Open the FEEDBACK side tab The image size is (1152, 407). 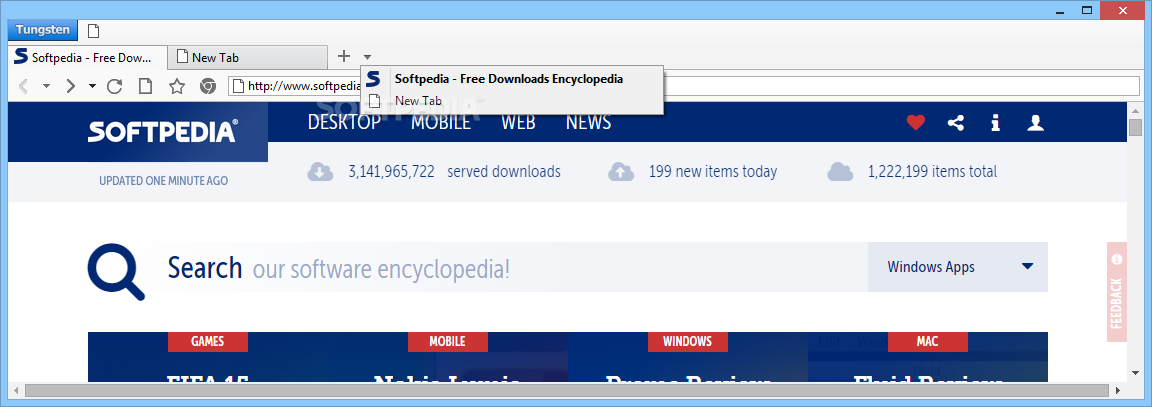[1117, 292]
